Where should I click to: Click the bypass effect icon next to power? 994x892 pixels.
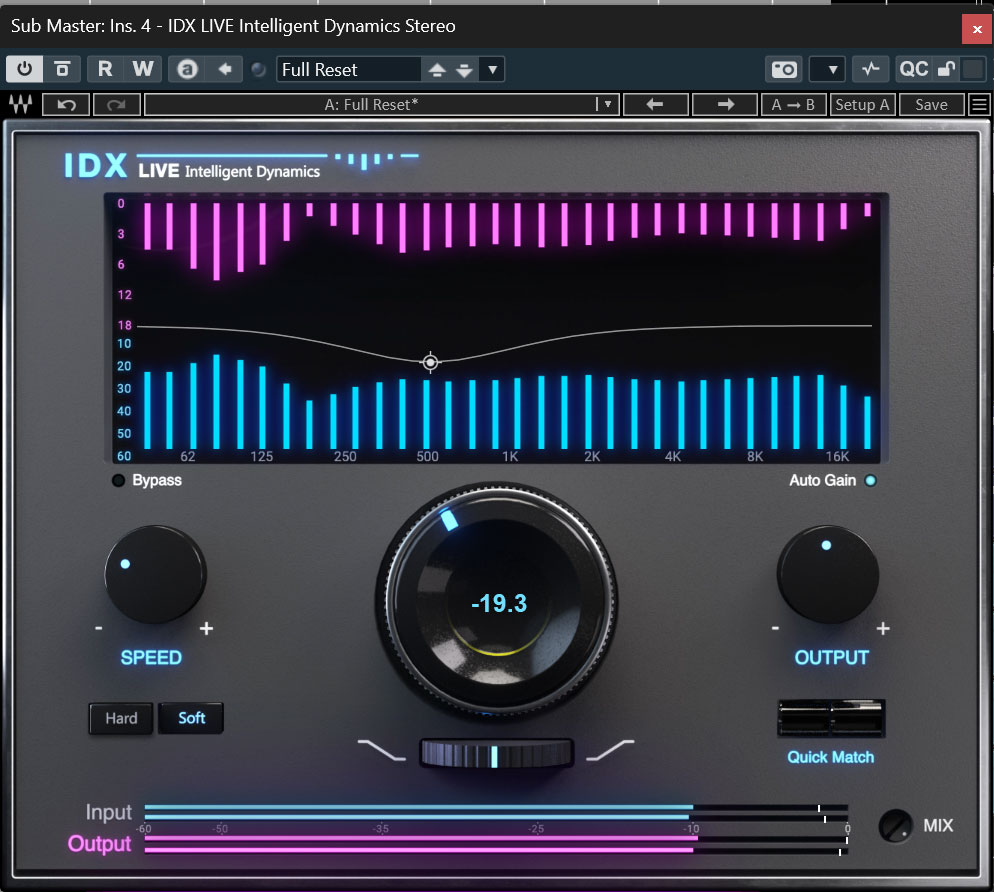[x=62, y=69]
